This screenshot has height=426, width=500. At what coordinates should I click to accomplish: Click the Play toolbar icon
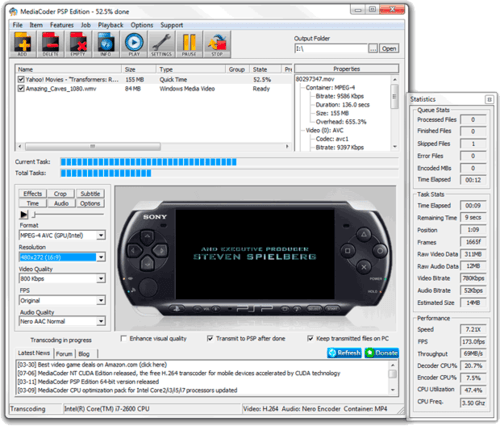[134, 44]
